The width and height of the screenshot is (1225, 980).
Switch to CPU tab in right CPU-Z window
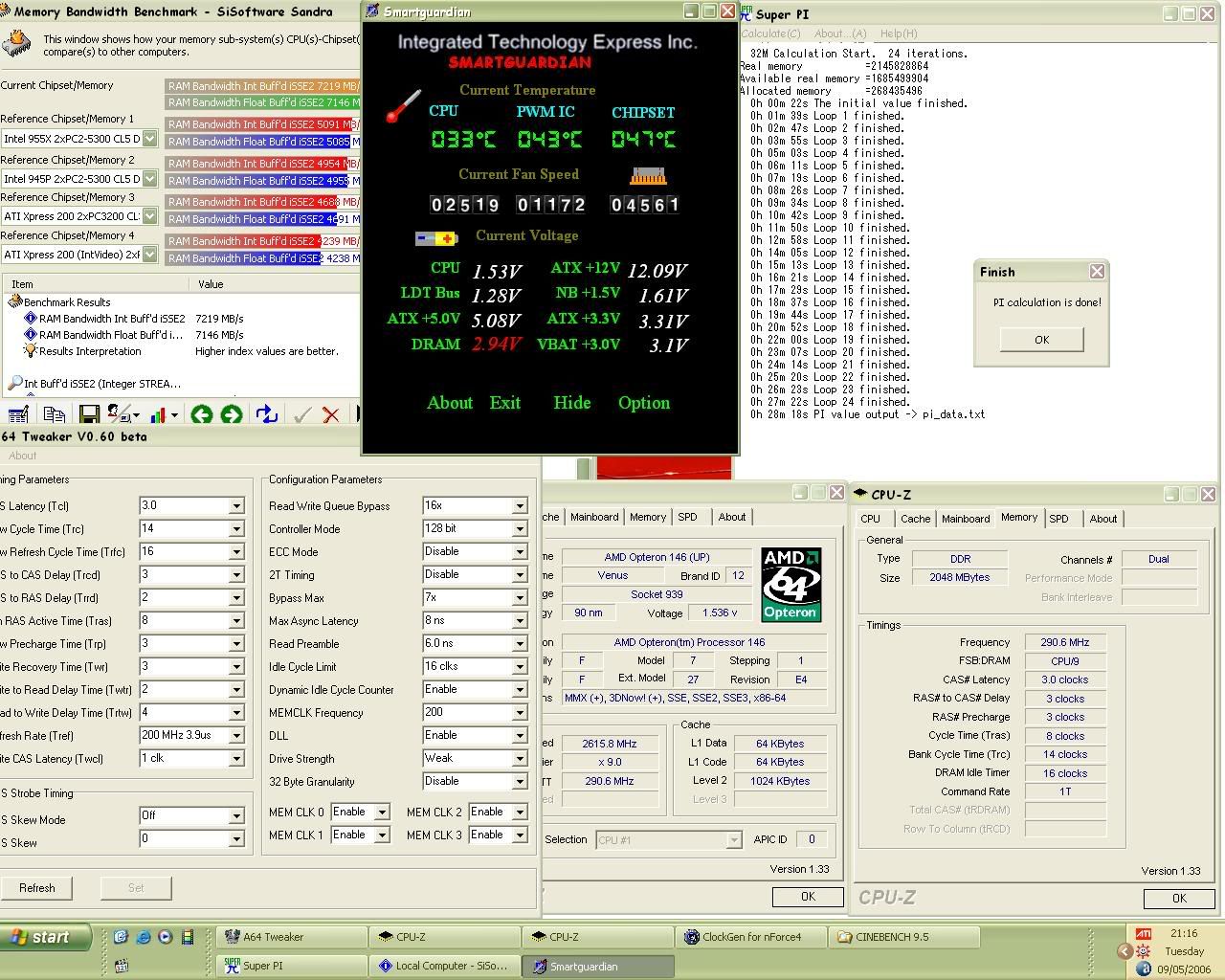pos(871,519)
